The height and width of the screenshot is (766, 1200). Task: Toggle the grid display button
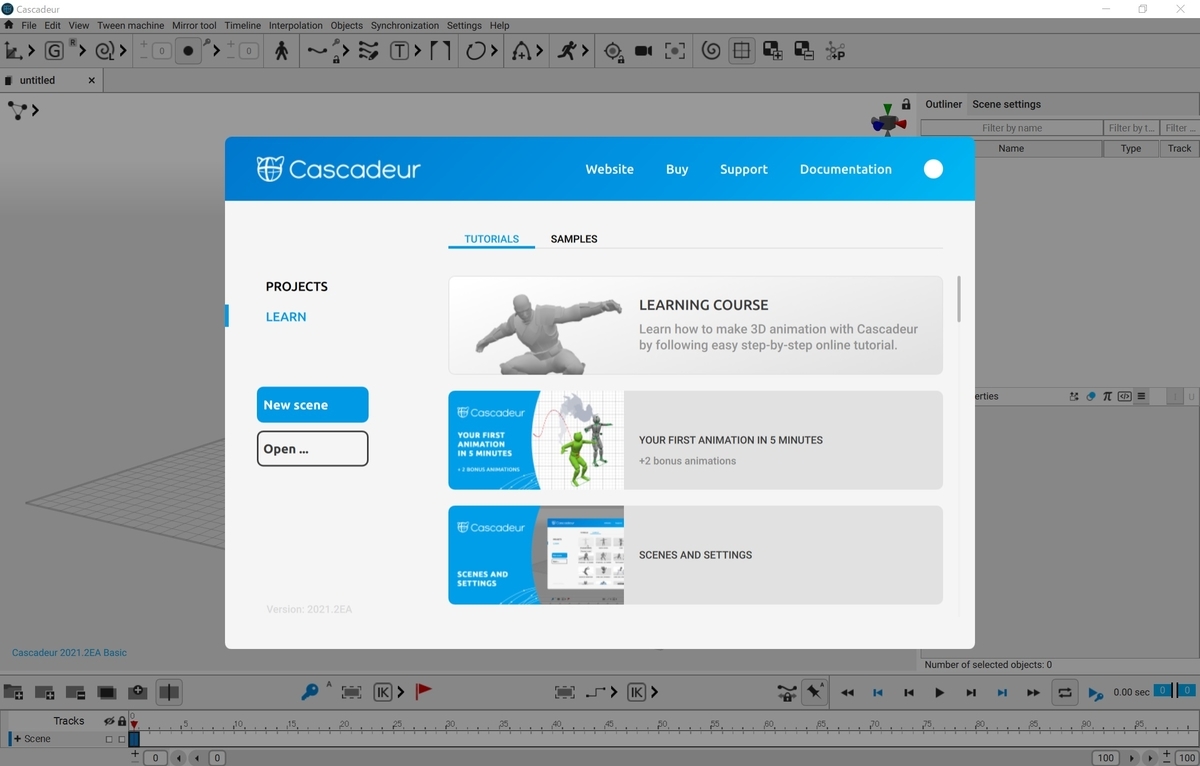click(742, 50)
